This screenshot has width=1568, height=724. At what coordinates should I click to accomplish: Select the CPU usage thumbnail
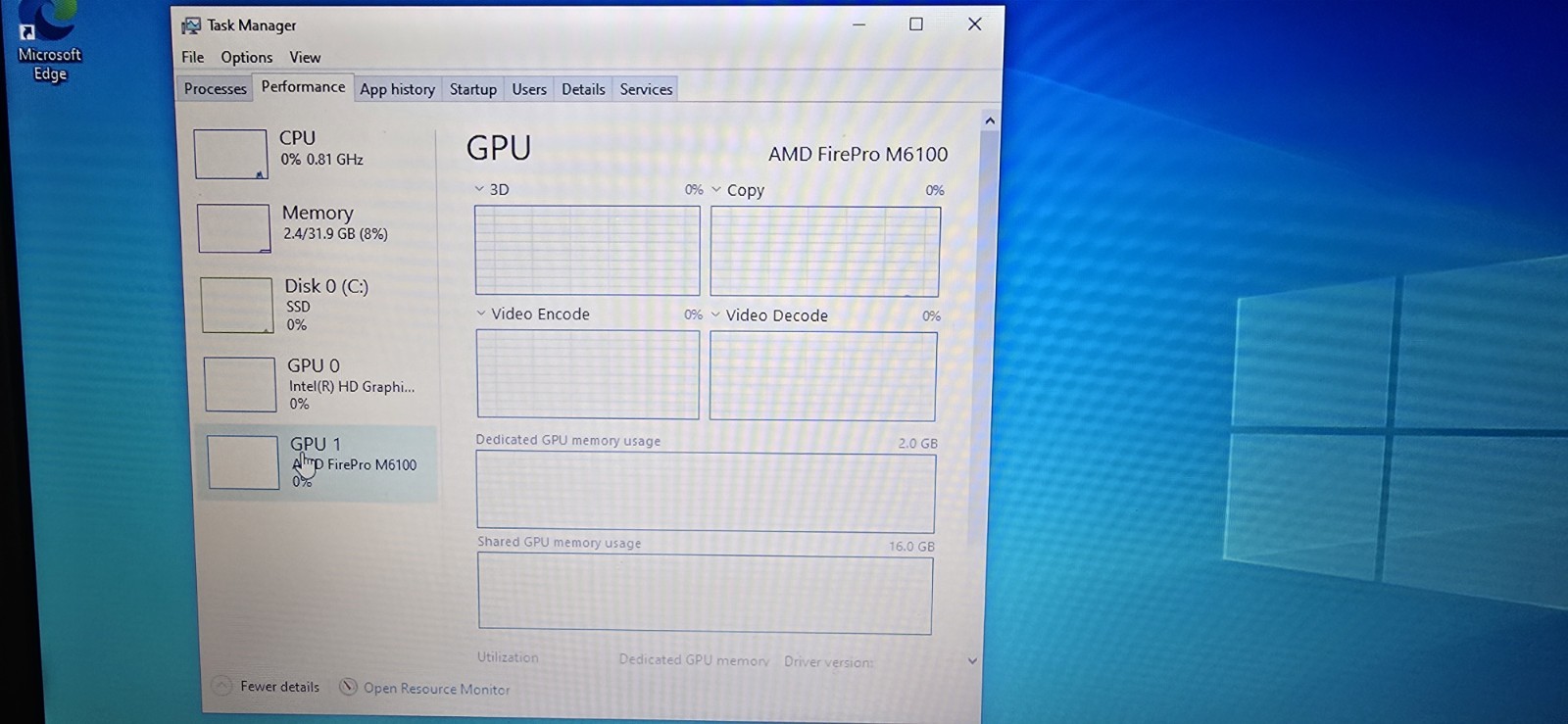230,154
